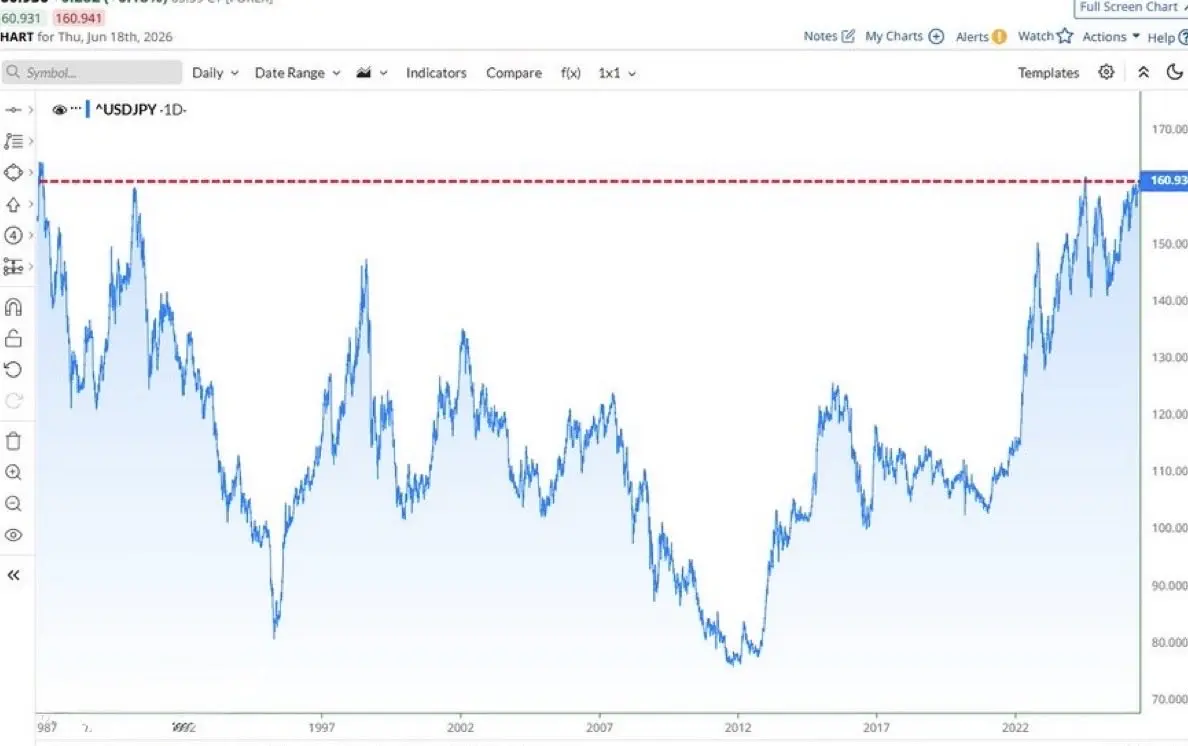Image resolution: width=1188 pixels, height=746 pixels.
Task: Click the 160.93 current price label
Action: coord(1165,180)
